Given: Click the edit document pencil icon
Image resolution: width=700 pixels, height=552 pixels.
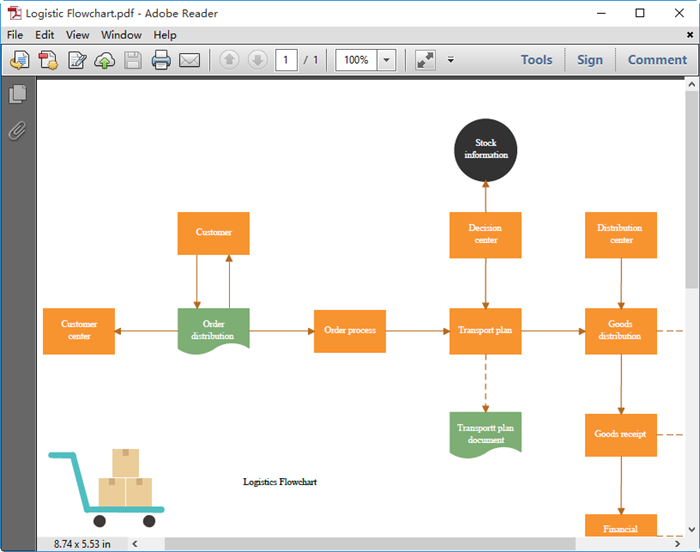Looking at the screenshot, I should [76, 60].
